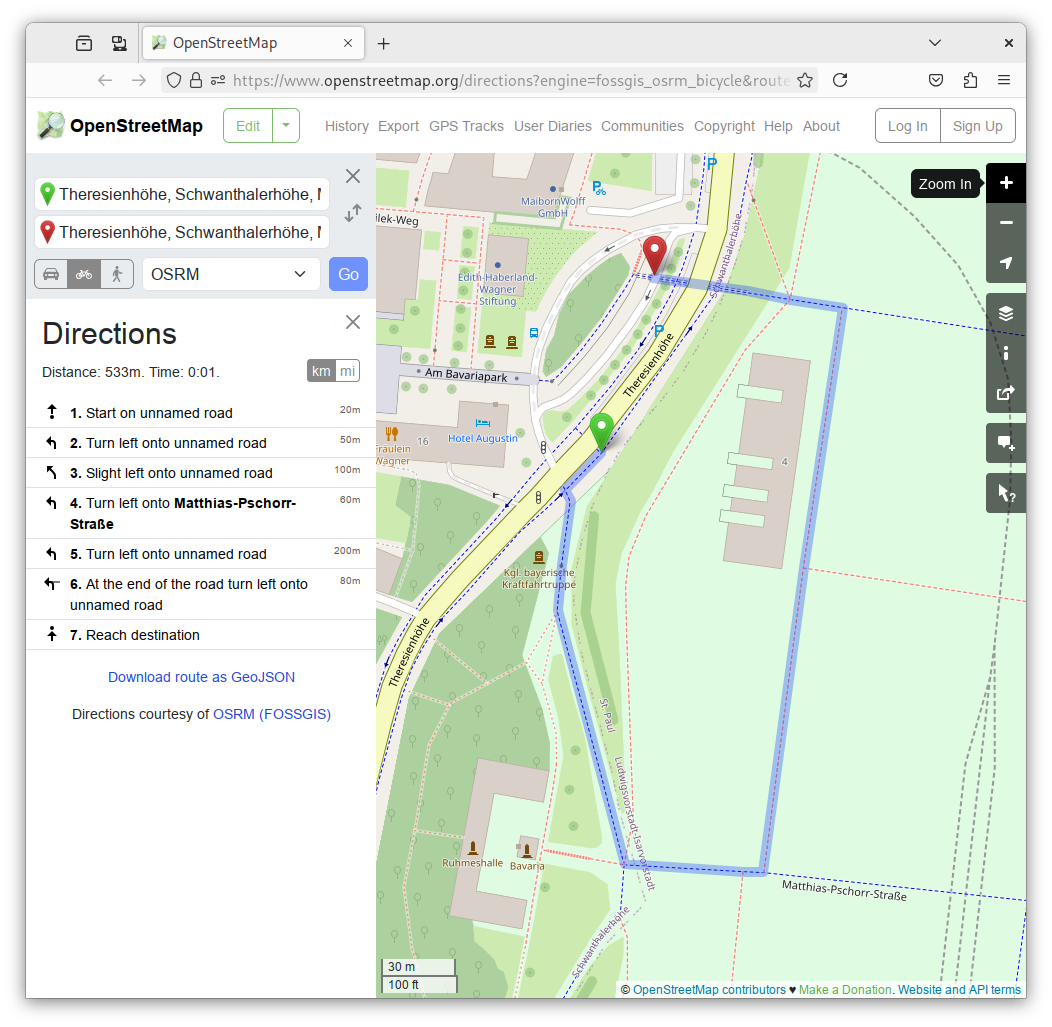This screenshot has width=1052, height=1027.
Task: Open the GPS Tracks menu item
Action: [466, 126]
